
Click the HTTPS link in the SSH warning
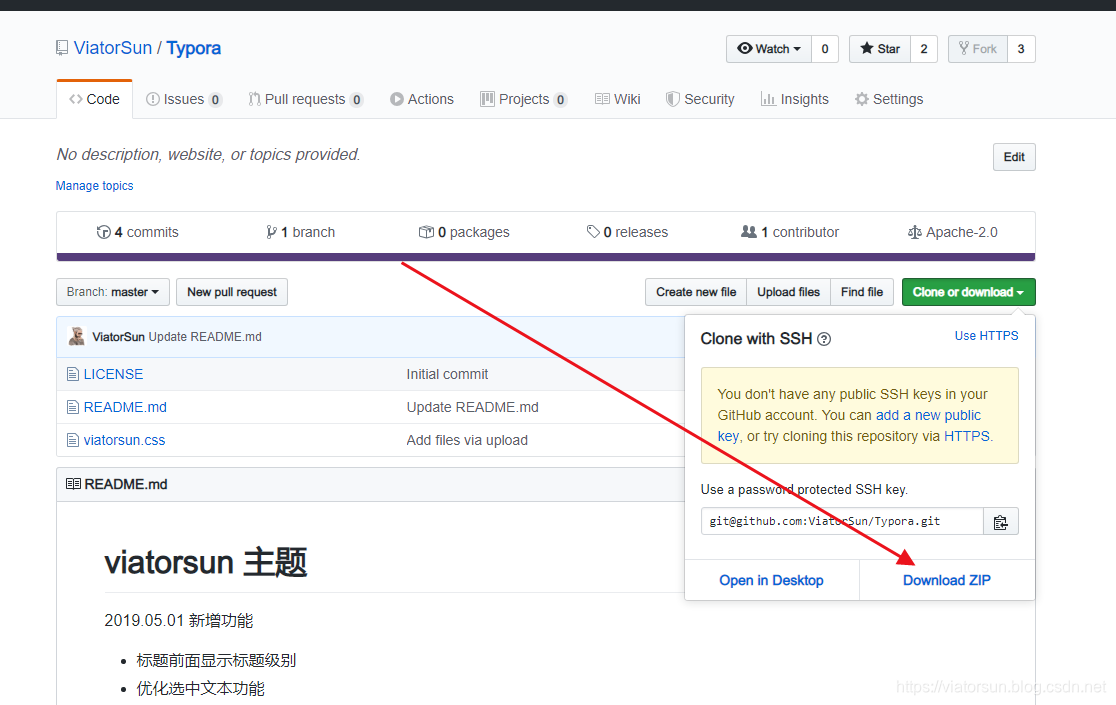[967, 436]
